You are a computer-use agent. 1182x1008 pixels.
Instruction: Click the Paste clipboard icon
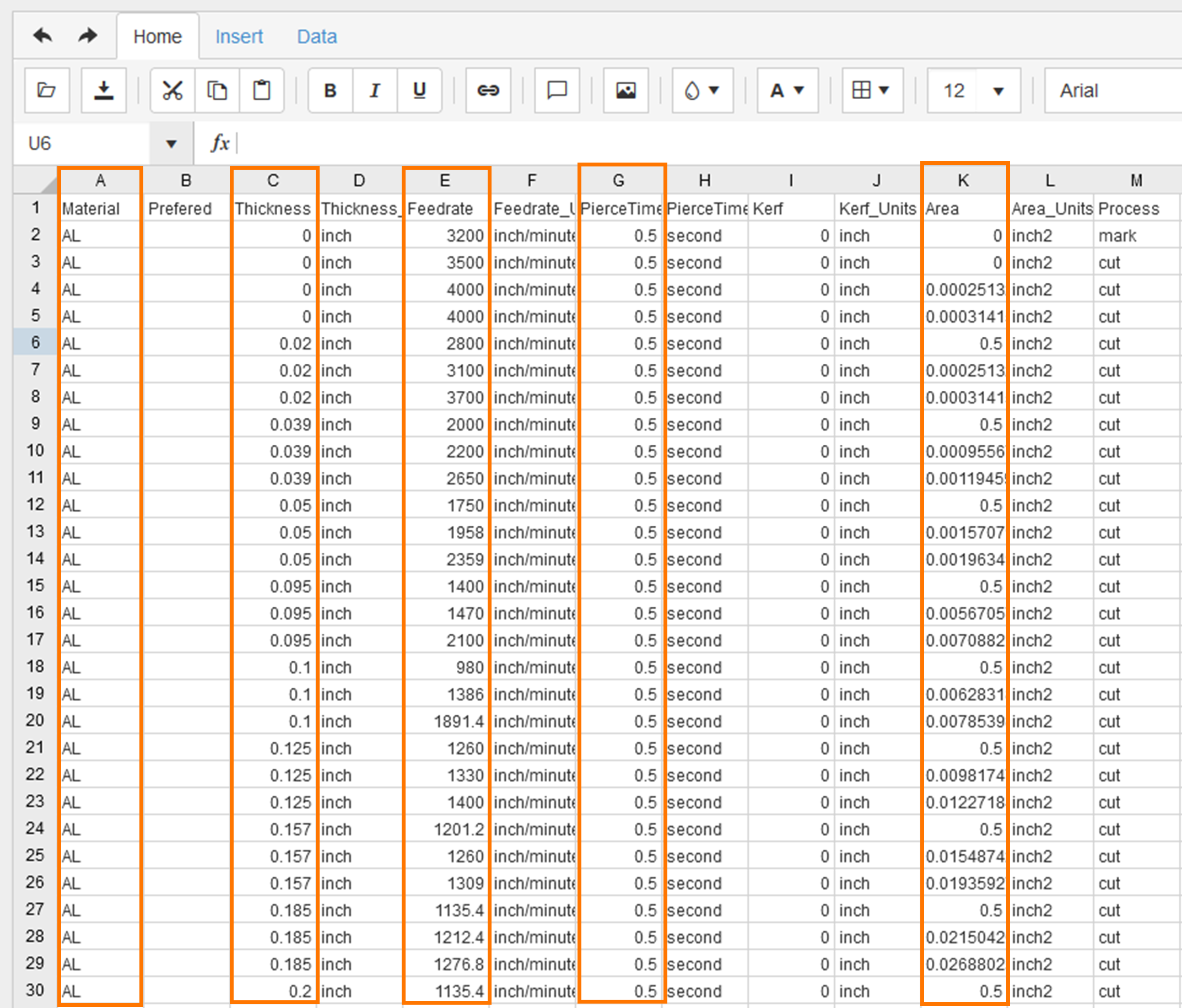(x=261, y=90)
